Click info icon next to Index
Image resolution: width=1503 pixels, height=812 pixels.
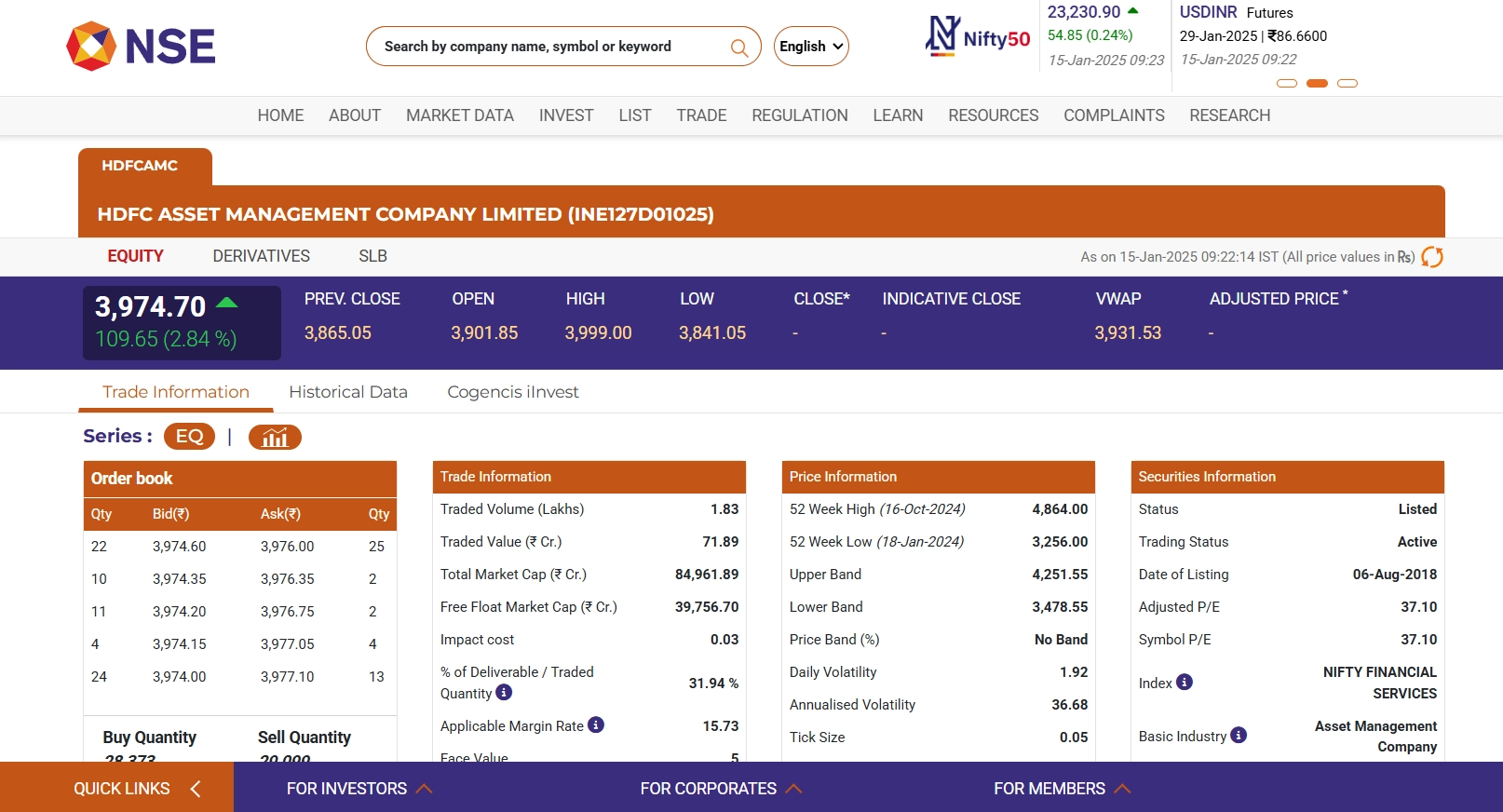(1185, 683)
